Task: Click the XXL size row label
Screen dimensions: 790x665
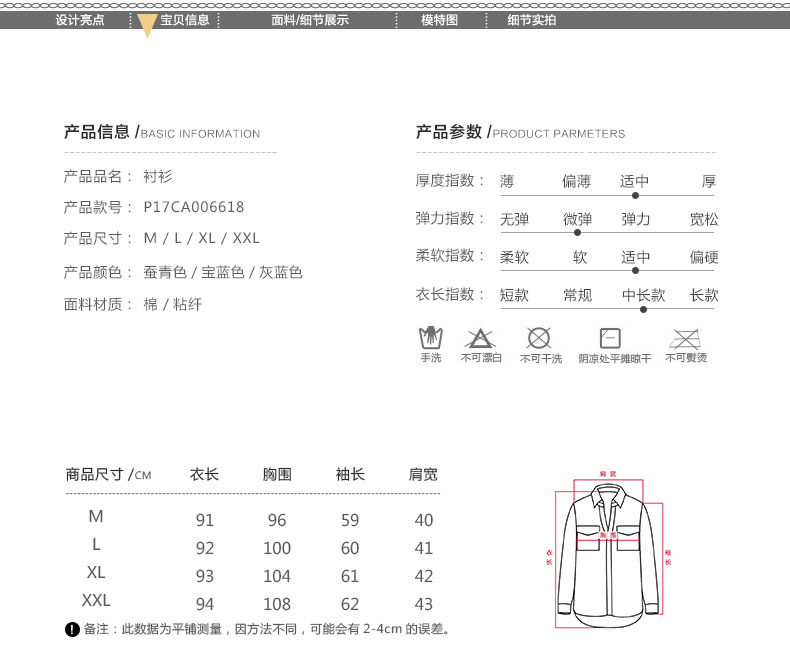Action: [96, 600]
